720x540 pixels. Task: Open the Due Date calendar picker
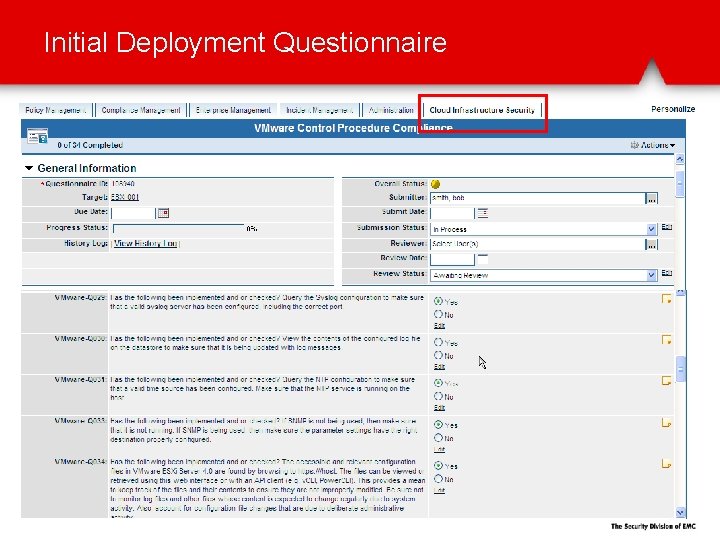[163, 213]
